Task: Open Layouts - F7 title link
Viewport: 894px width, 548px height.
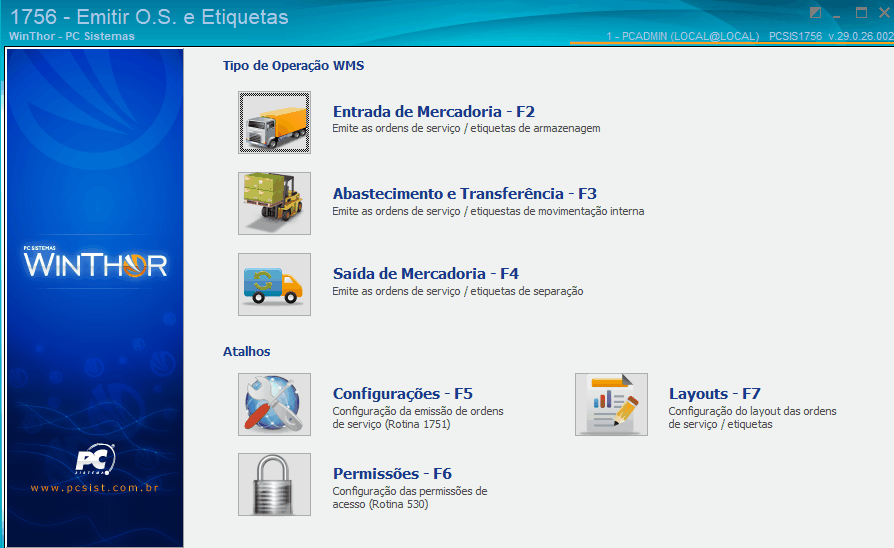Action: 714,394
